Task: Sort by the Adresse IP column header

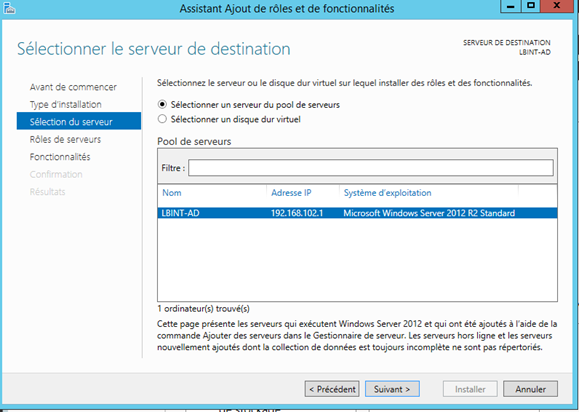Action: click(x=303, y=193)
